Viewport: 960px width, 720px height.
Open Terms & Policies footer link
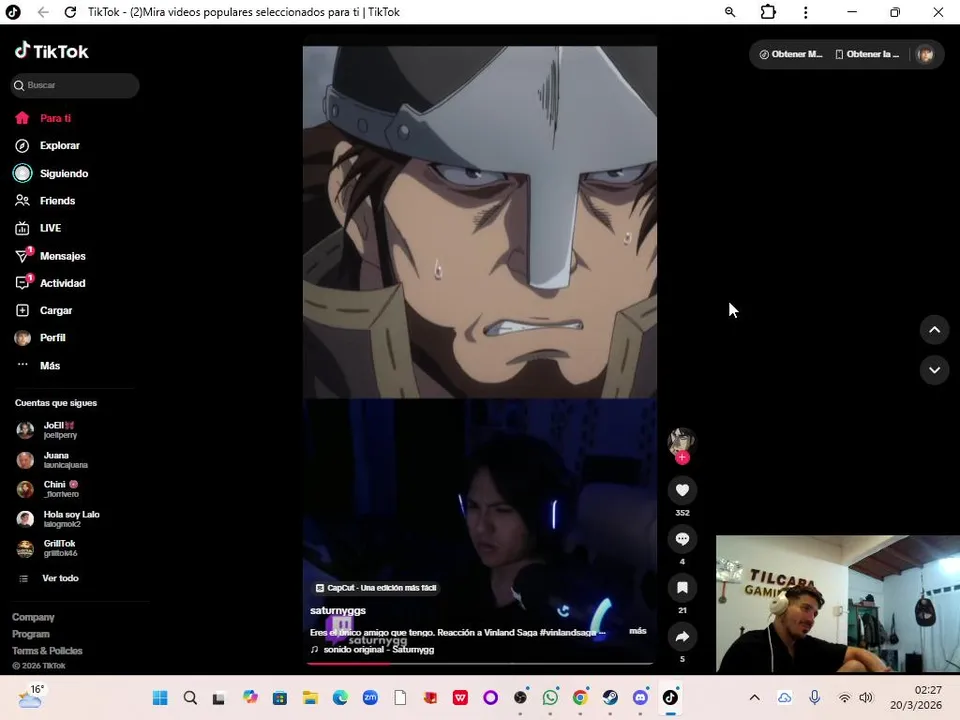coord(47,651)
